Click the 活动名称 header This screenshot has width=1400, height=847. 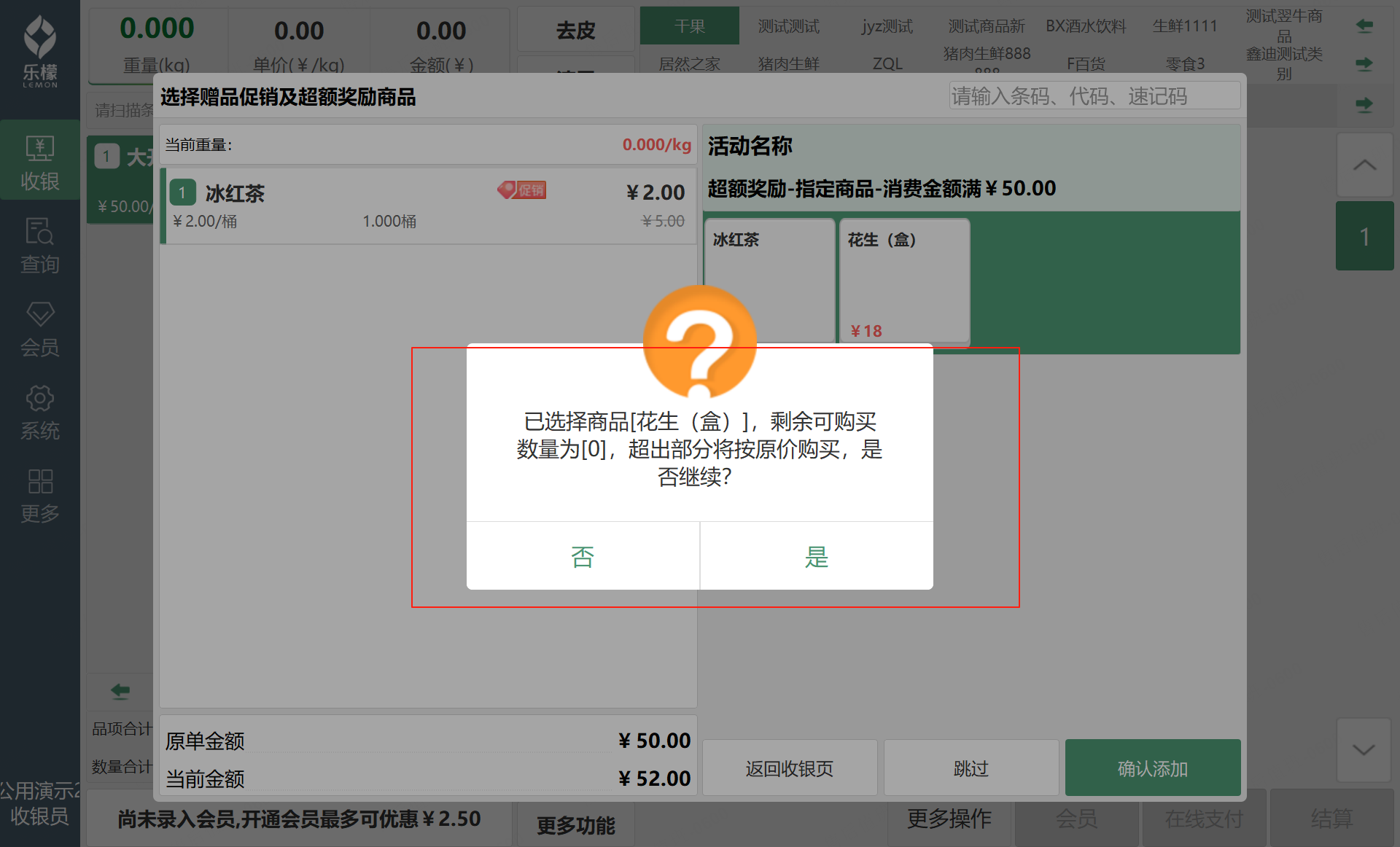pos(750,146)
